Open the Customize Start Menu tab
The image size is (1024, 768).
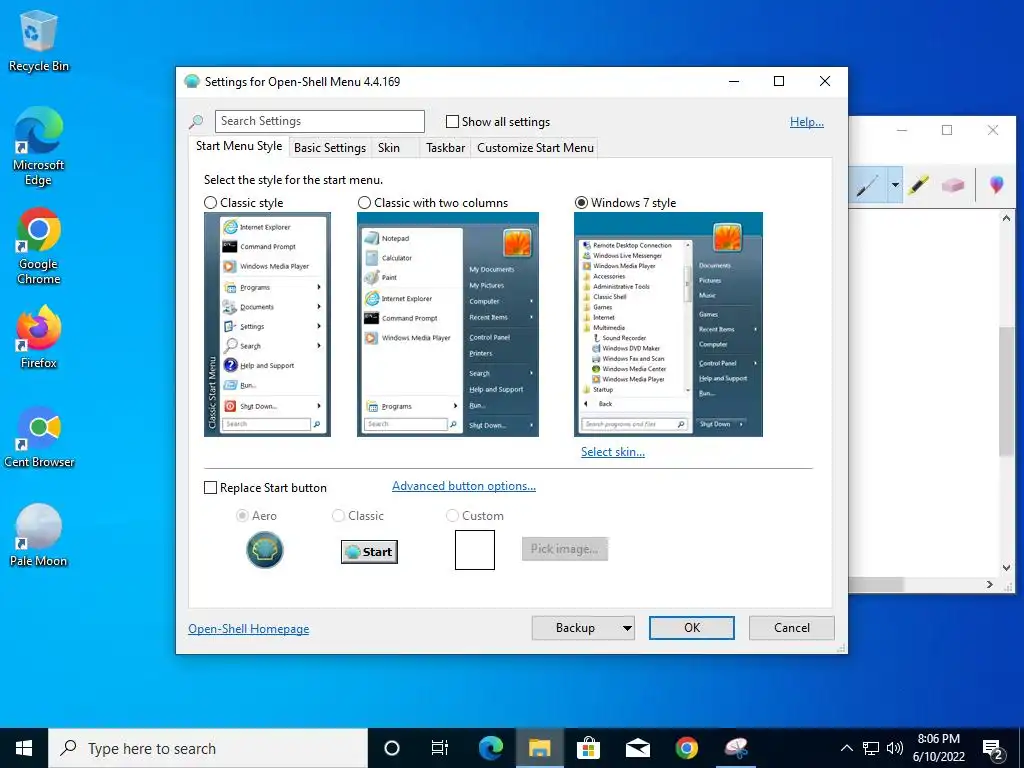tap(536, 148)
